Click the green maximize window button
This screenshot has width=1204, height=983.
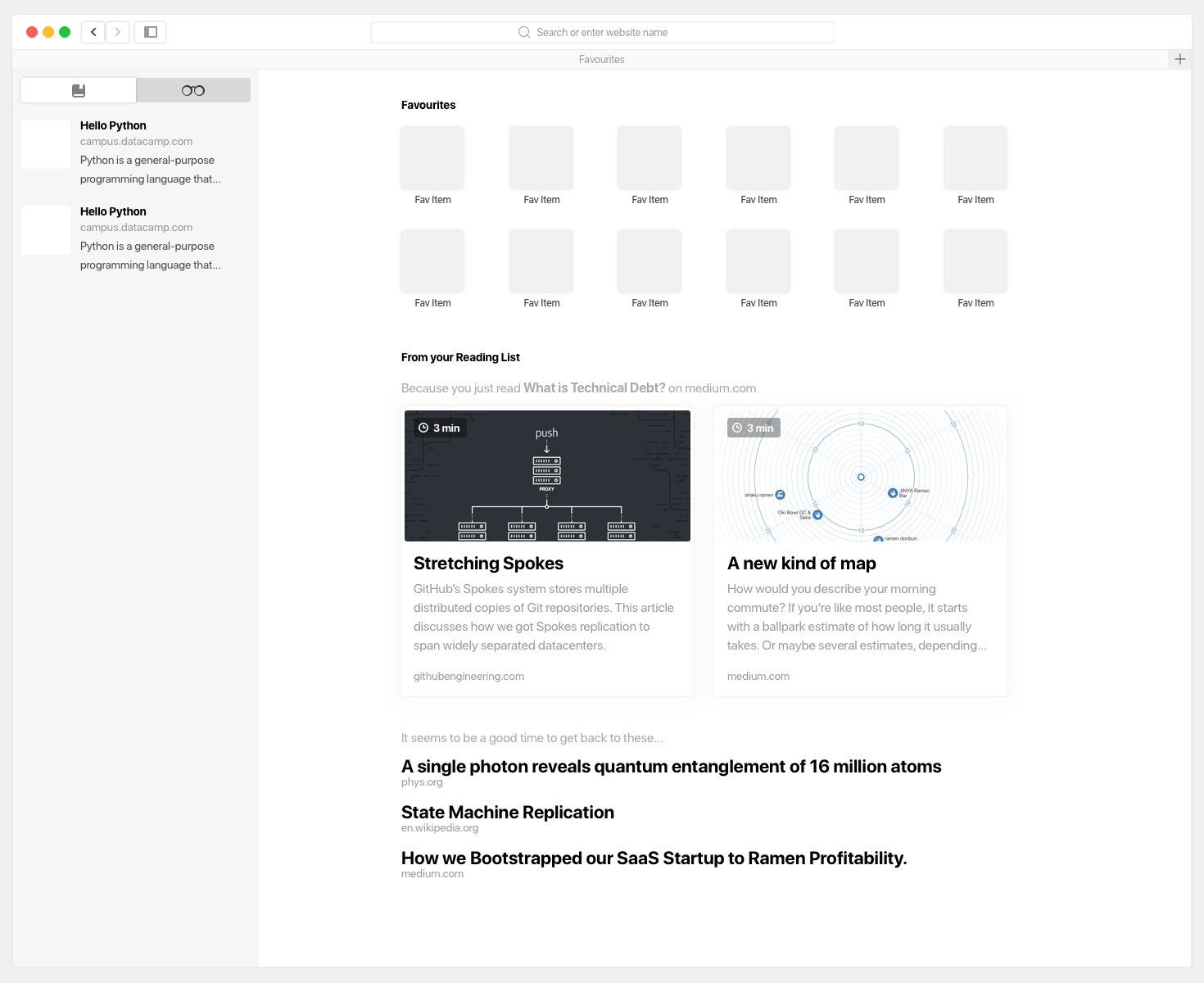click(x=65, y=32)
